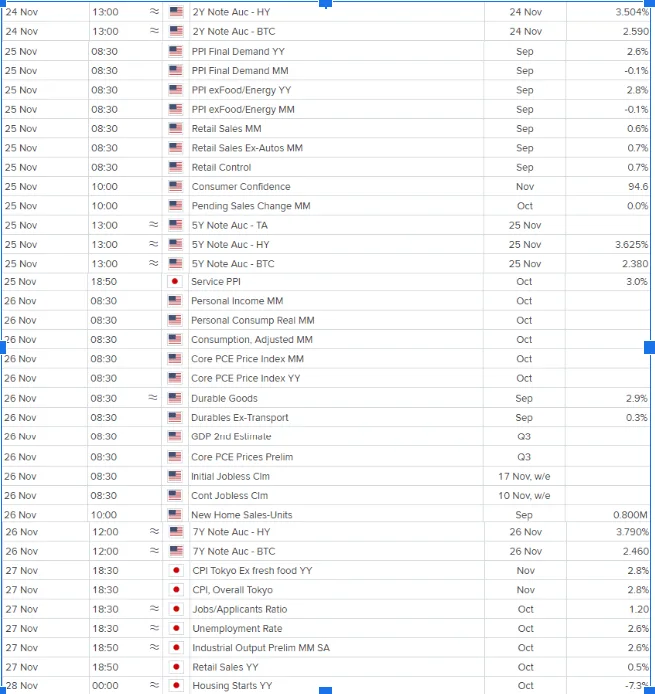The image size is (655, 694).
Task: Click the 'Cont Jobless Clm' event name
Action: 229,496
